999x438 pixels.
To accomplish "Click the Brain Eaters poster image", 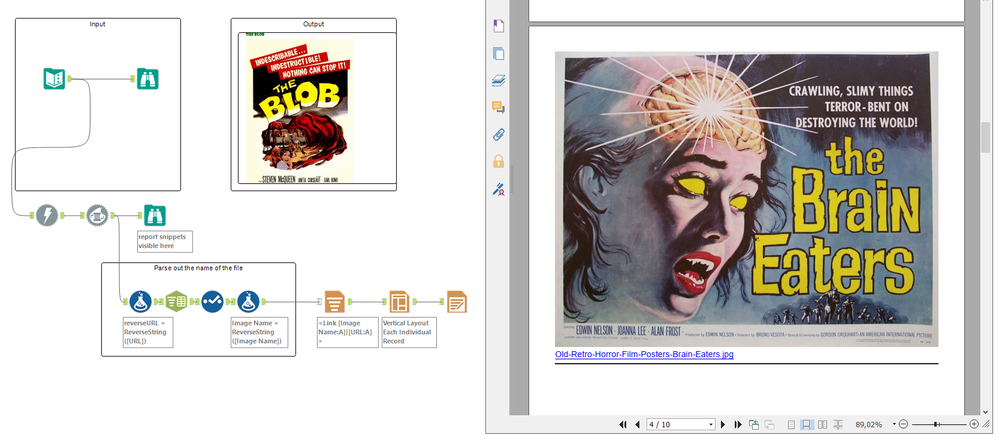I will click(x=746, y=200).
